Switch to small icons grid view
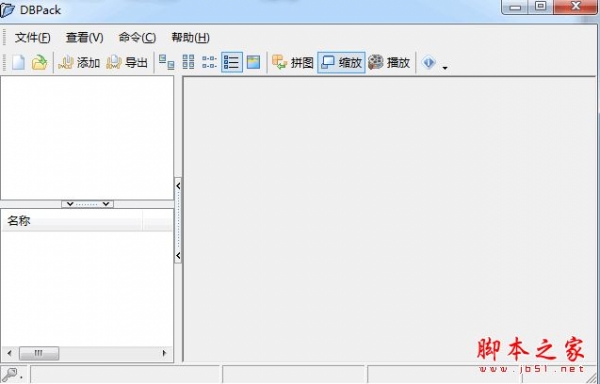Image resolution: width=600 pixels, height=384 pixels. [x=188, y=62]
